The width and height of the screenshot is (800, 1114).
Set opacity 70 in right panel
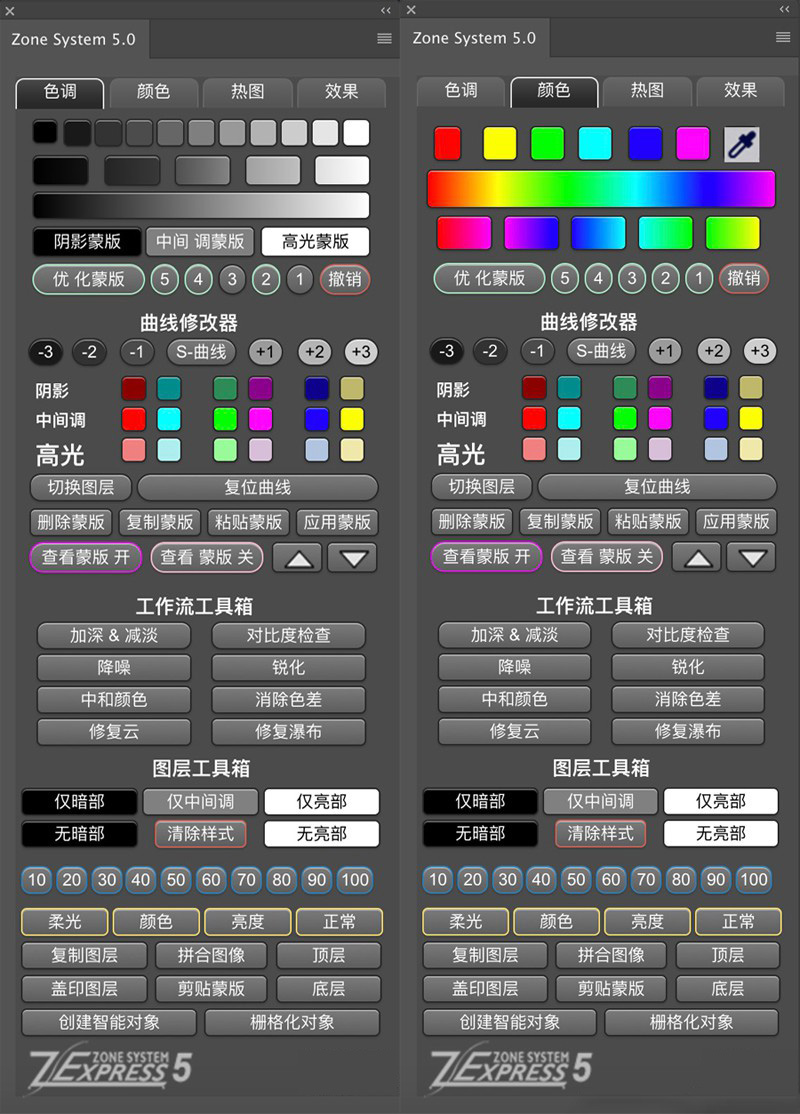(646, 880)
